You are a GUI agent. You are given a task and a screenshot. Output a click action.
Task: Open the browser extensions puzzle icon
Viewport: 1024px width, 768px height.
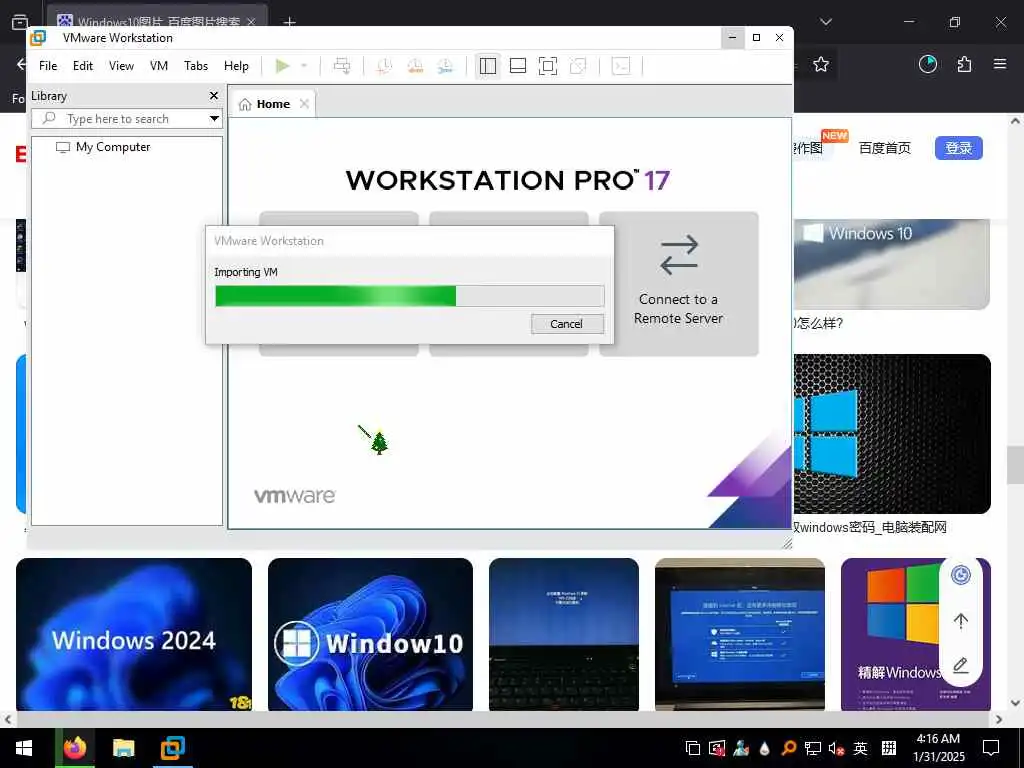[964, 64]
